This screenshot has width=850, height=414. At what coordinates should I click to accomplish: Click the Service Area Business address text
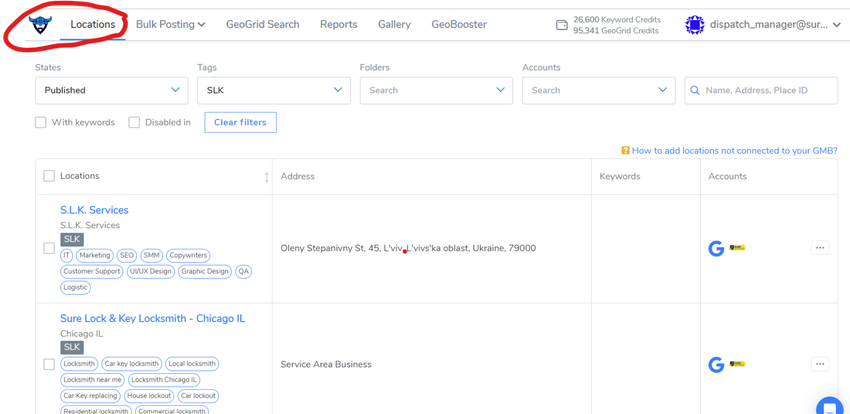[326, 364]
